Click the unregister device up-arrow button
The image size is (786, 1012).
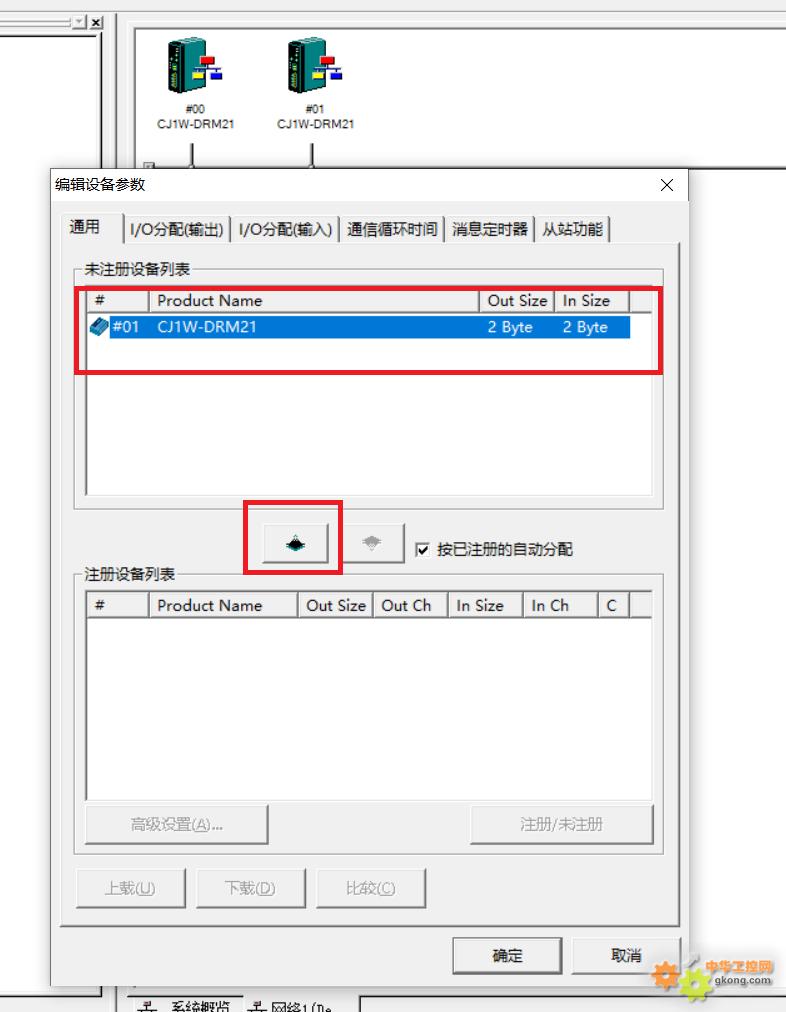click(372, 543)
